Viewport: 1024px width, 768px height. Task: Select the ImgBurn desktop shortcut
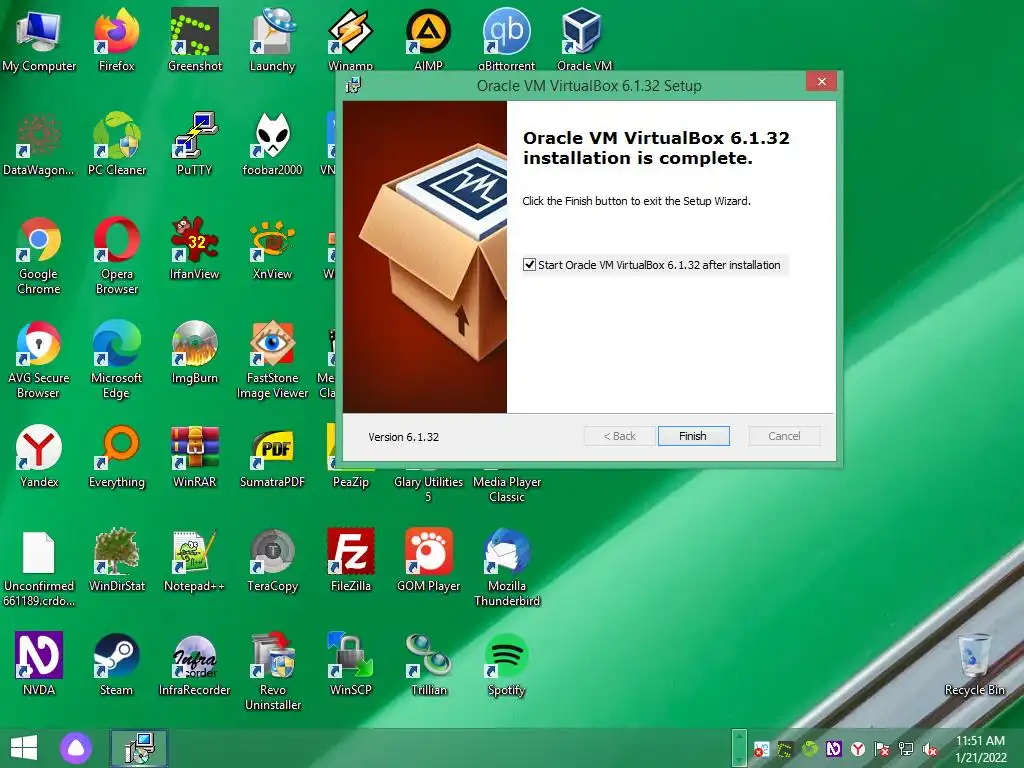pos(195,353)
